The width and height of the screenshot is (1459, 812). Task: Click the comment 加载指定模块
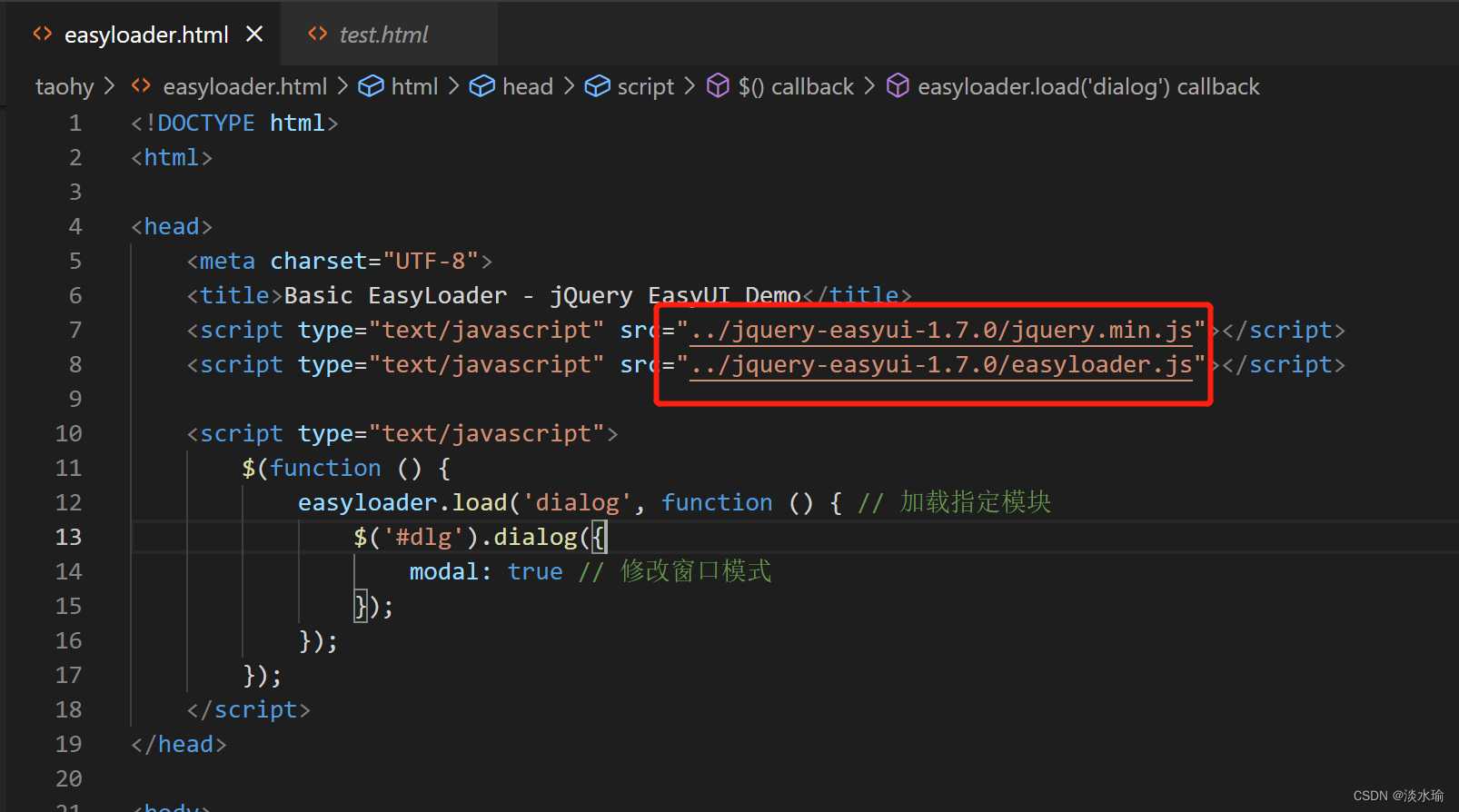[x=975, y=502]
